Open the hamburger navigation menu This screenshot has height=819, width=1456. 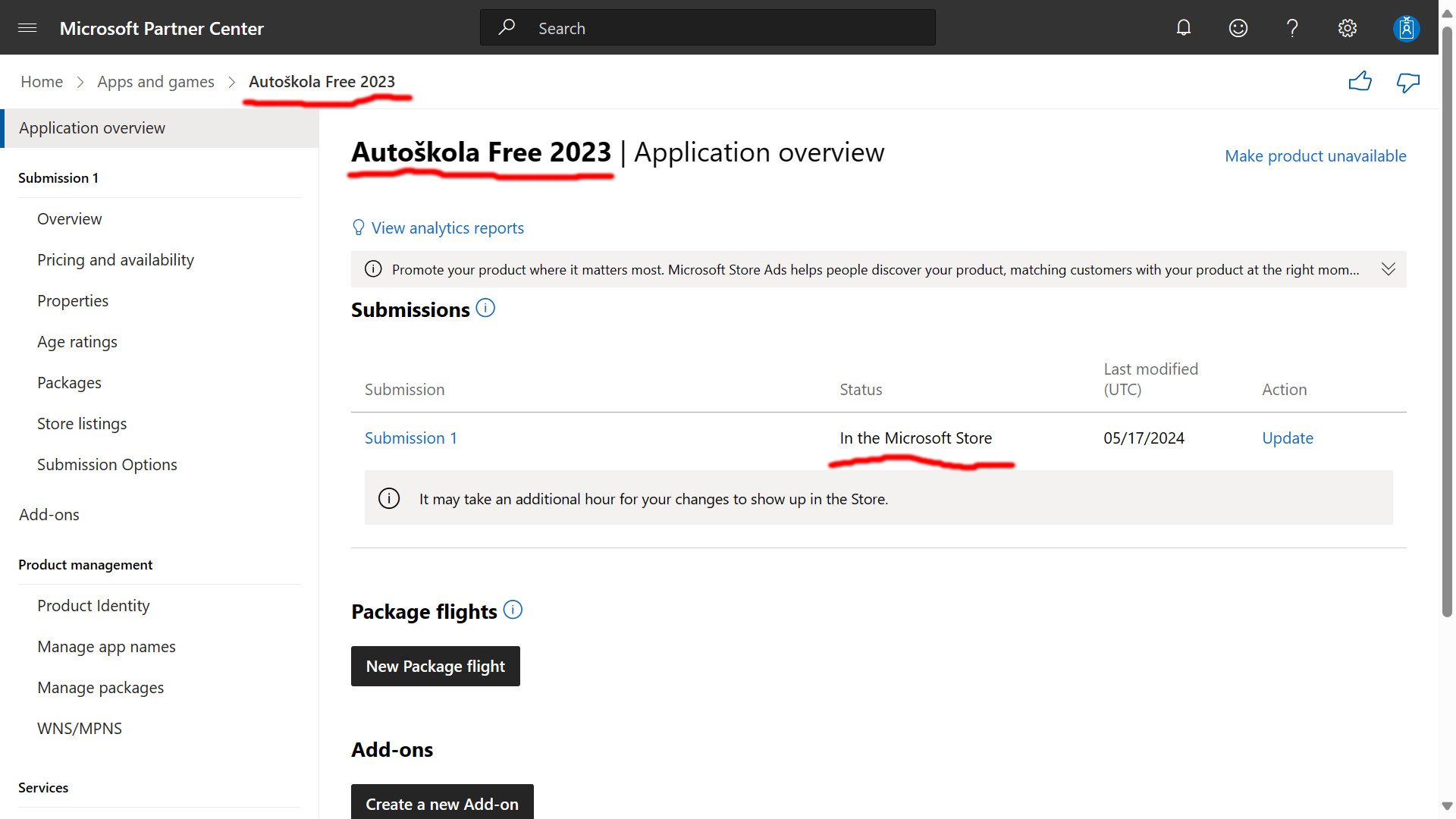27,28
